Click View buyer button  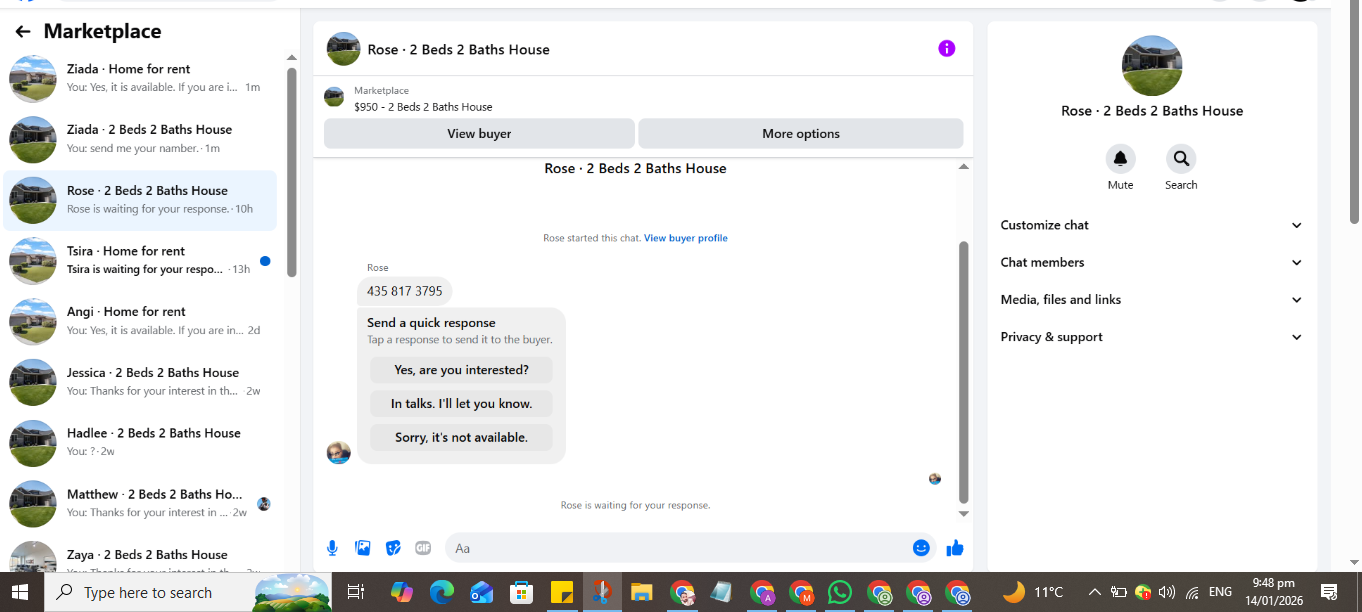(x=479, y=133)
